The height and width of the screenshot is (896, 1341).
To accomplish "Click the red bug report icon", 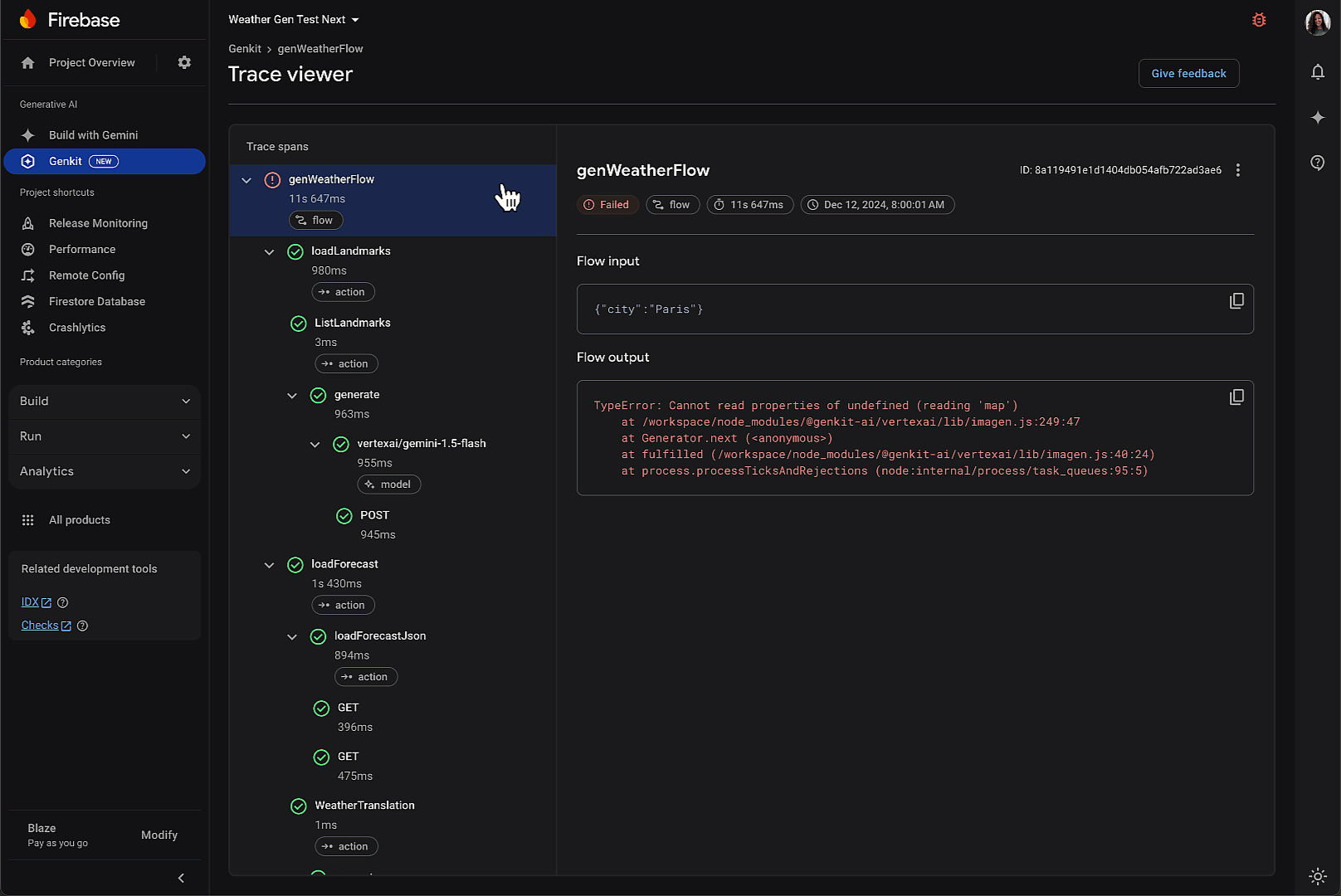I will tap(1259, 20).
